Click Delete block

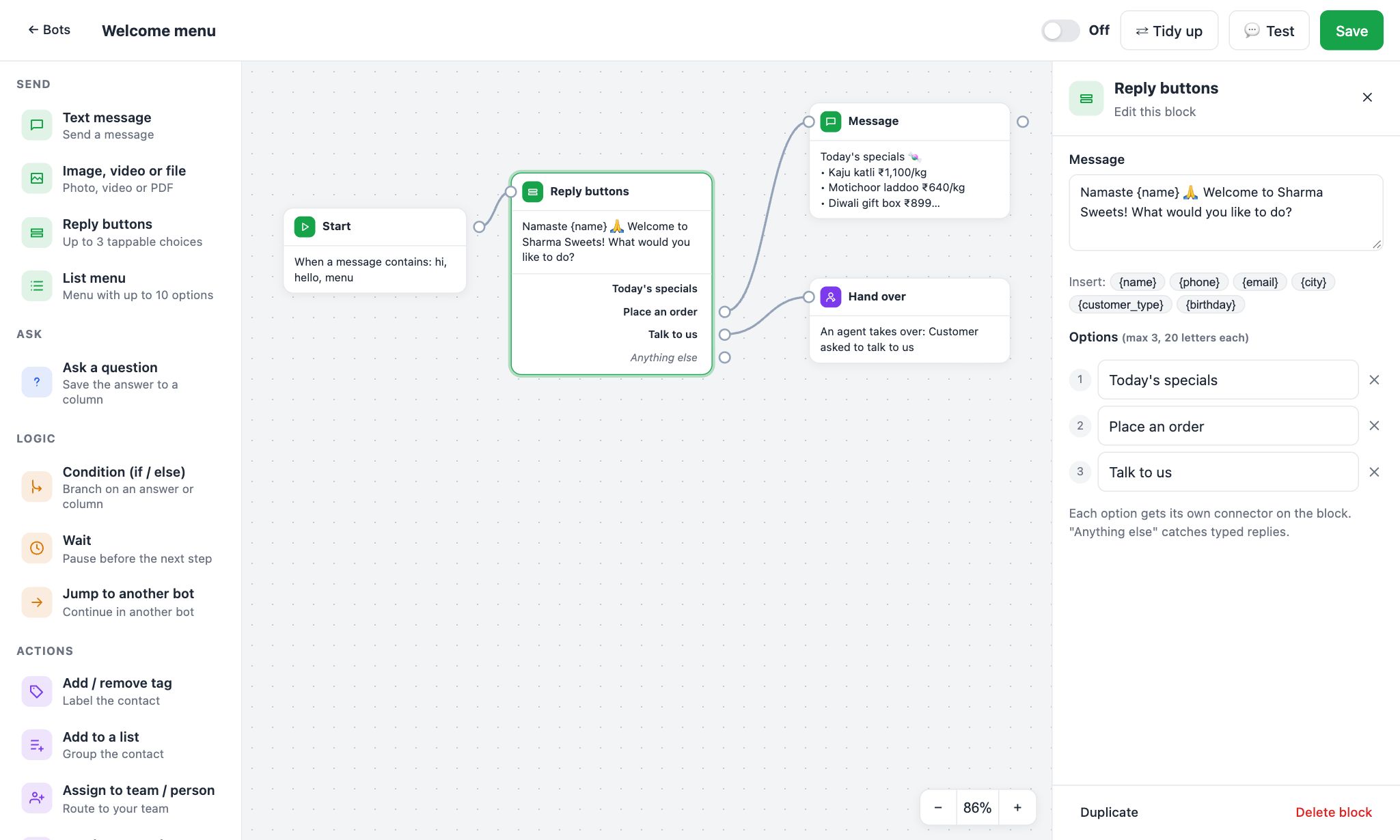click(1334, 813)
